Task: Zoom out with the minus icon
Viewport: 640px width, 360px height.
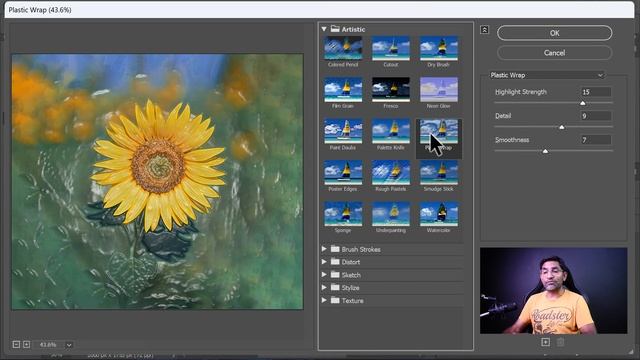Action: click(16, 344)
